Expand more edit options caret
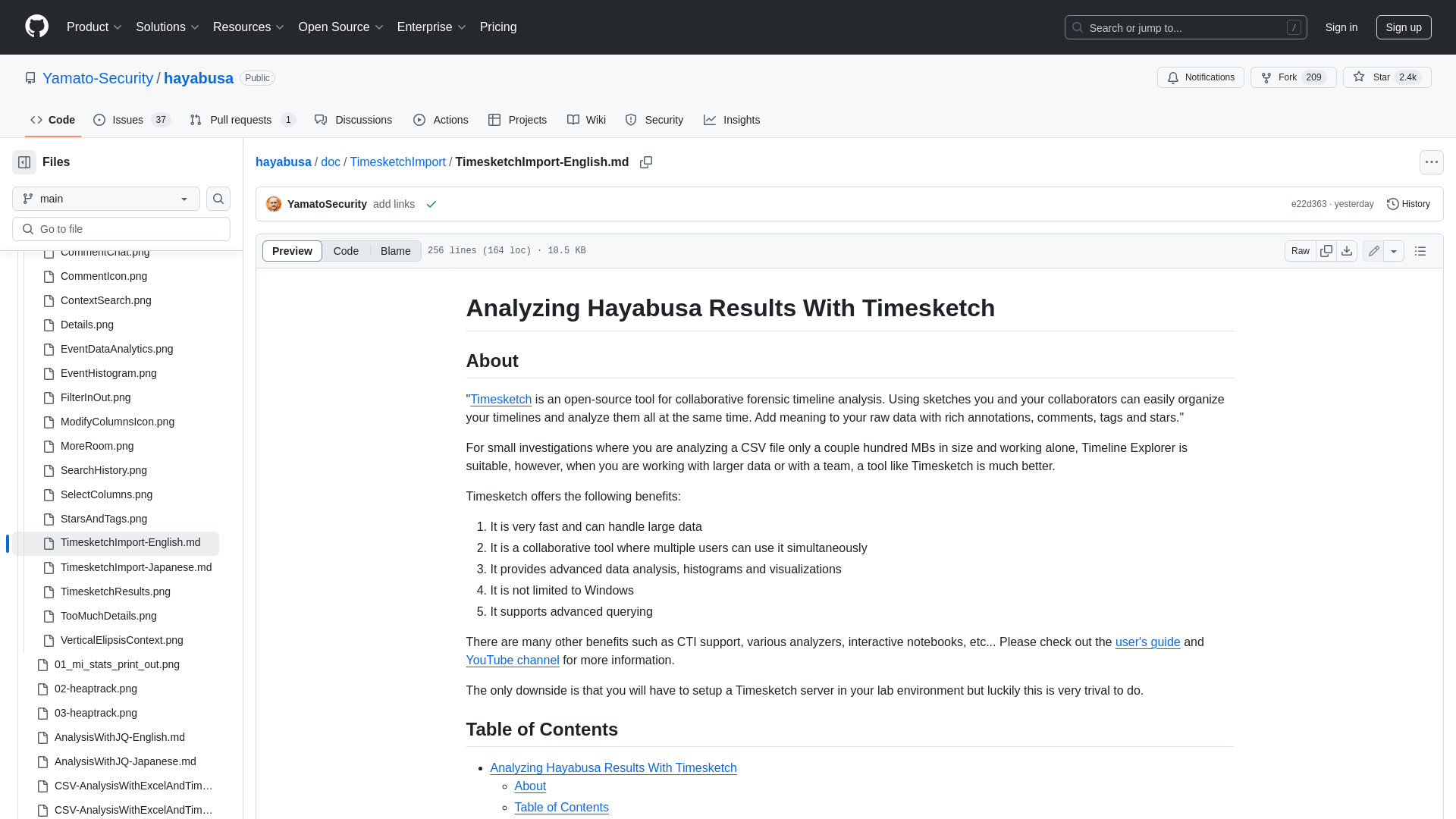The height and width of the screenshot is (819, 1456). [1394, 251]
